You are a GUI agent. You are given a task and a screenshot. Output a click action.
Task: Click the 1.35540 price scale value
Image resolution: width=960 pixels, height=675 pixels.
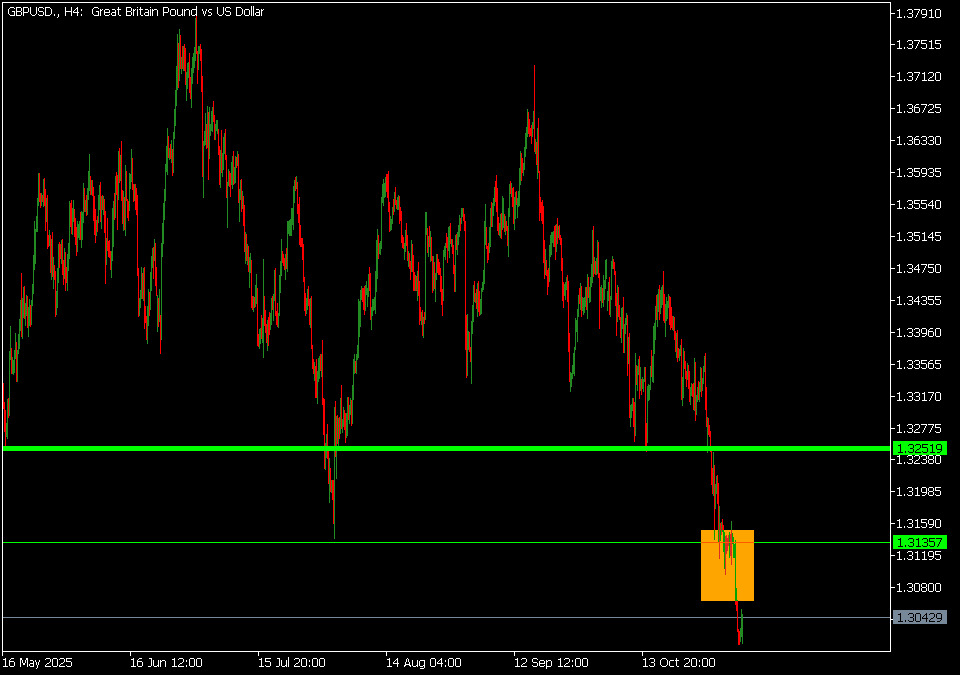[x=920, y=205]
